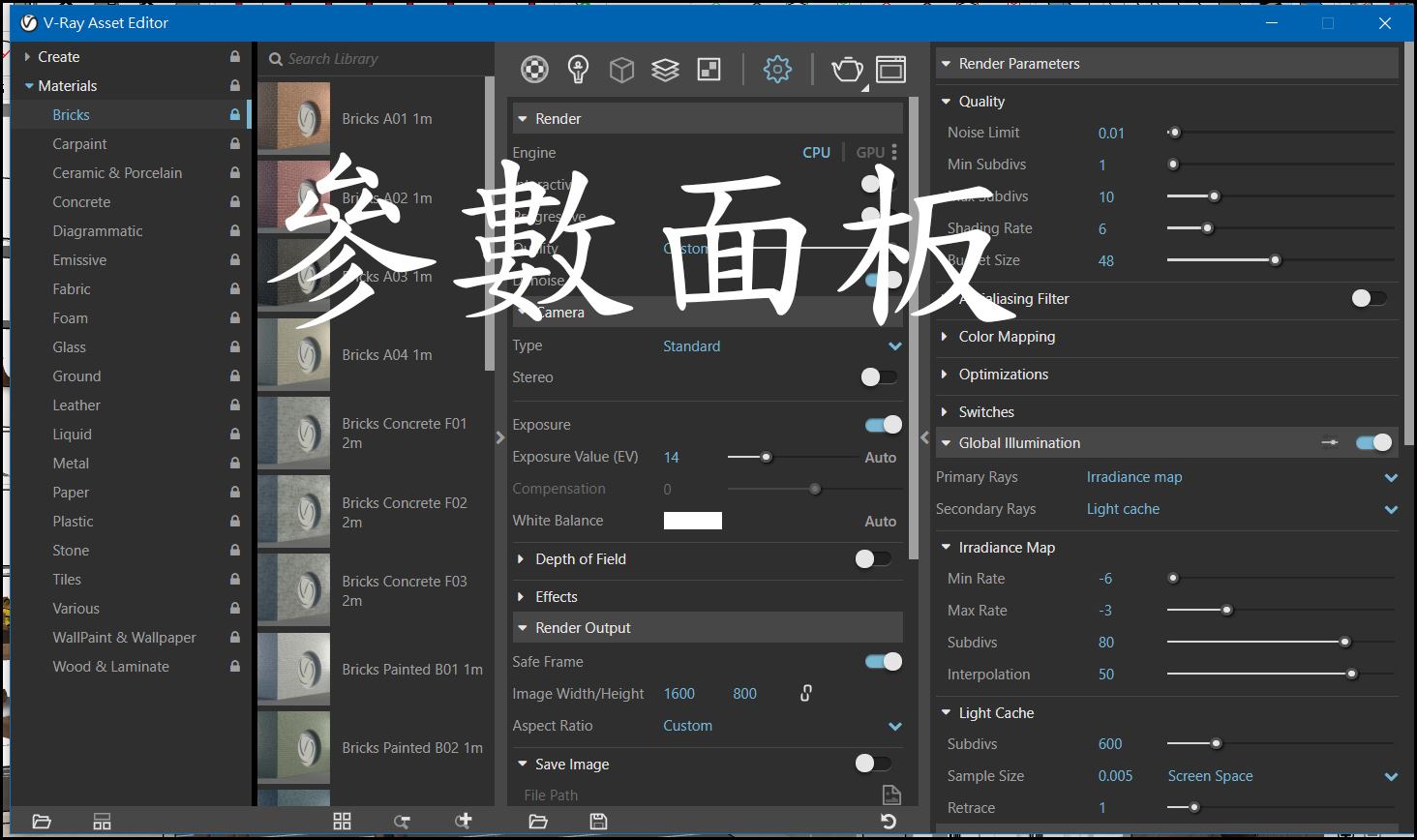This screenshot has width=1417, height=840.
Task: Toggle the Stereo switch
Action: (879, 377)
